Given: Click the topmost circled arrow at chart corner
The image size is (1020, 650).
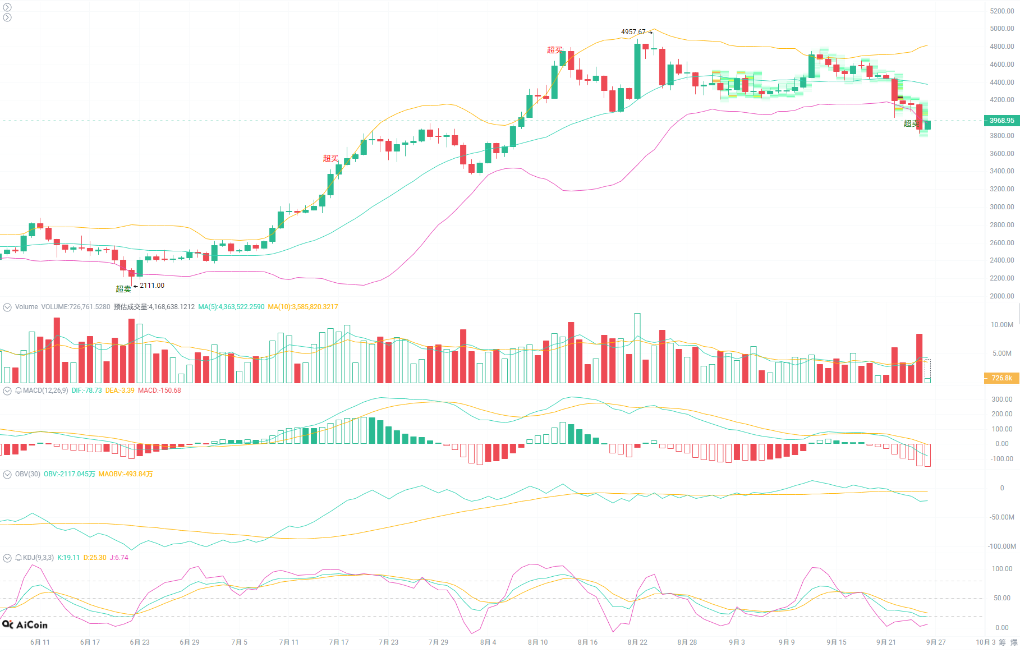Looking at the screenshot, I should click(x=7, y=7).
